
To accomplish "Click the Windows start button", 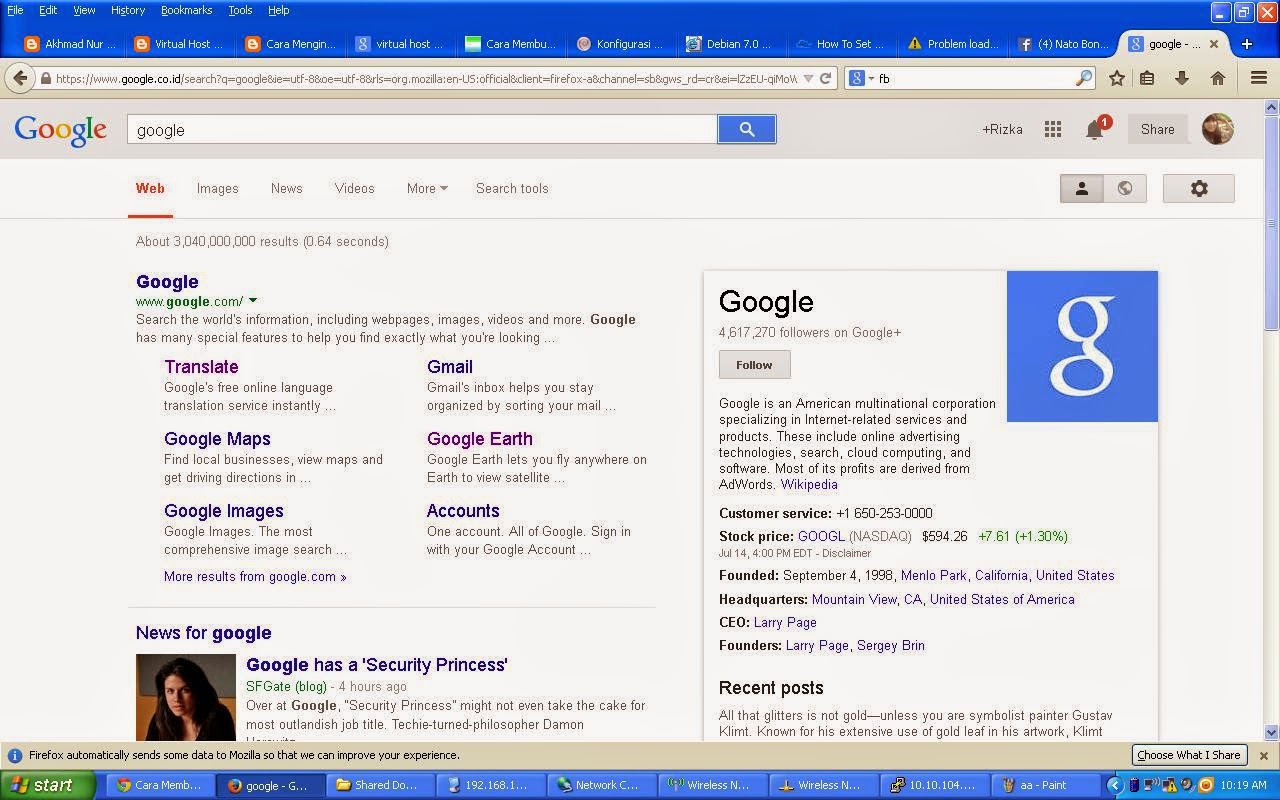I will pyautogui.click(x=48, y=785).
